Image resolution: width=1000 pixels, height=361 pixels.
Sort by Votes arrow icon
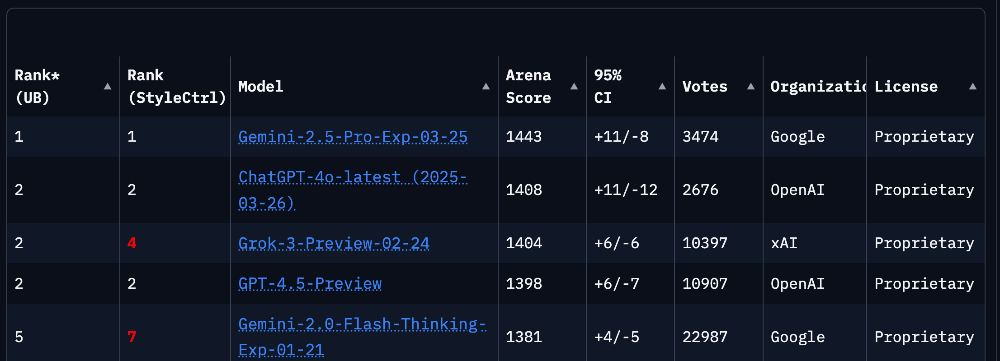coord(751,87)
